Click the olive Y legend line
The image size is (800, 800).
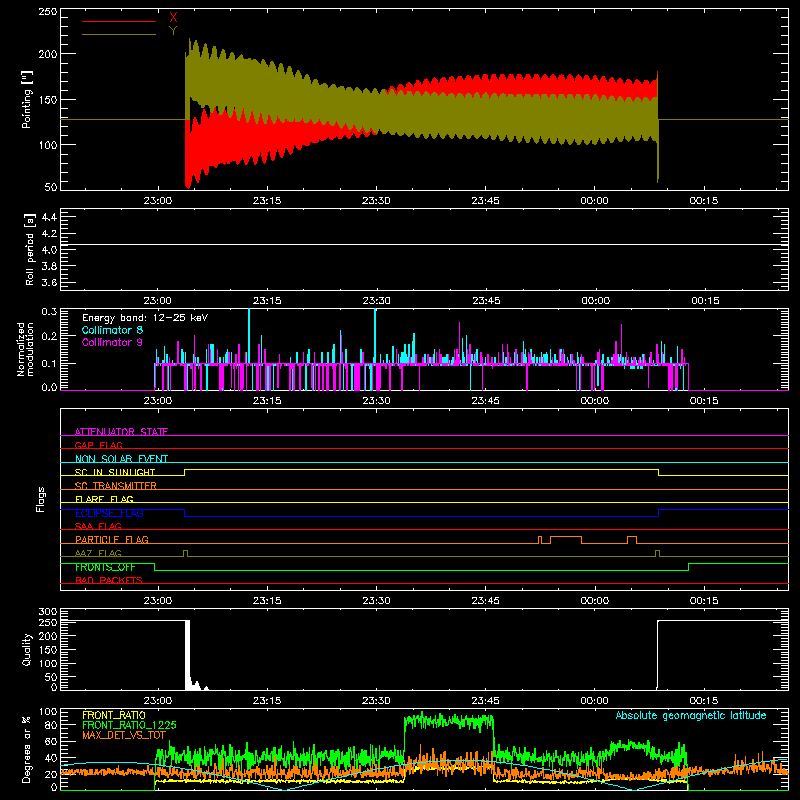[x=118, y=34]
